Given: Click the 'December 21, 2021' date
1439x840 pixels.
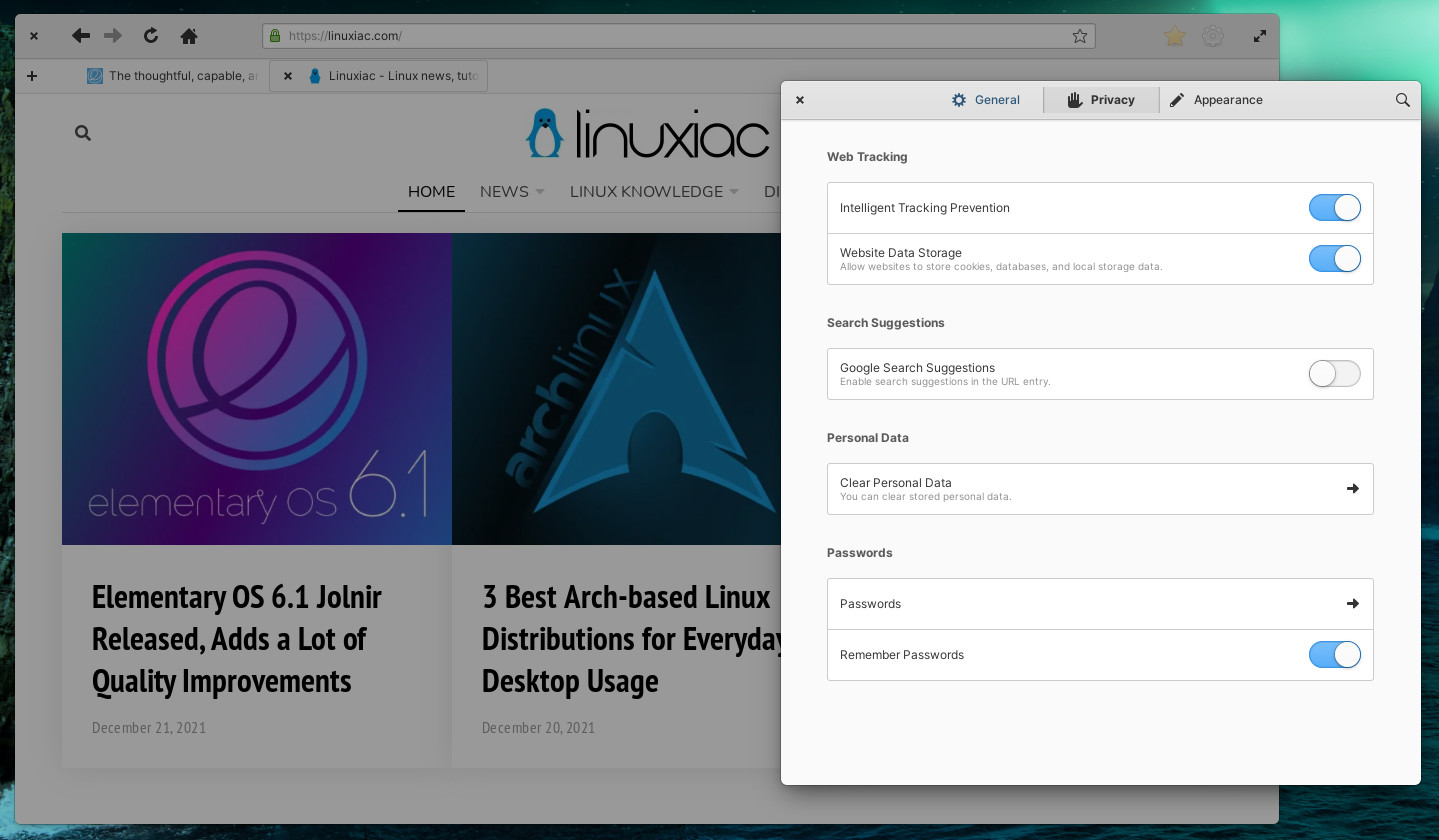Looking at the screenshot, I should pyautogui.click(x=149, y=728).
